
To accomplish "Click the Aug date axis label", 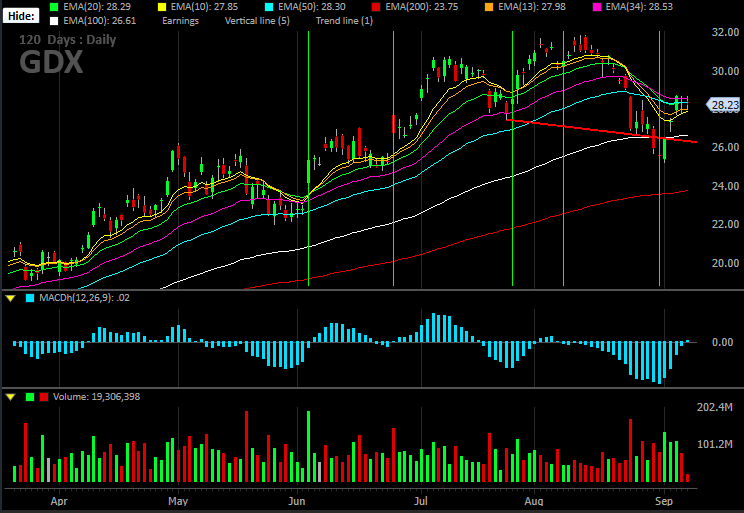I will point(534,501).
